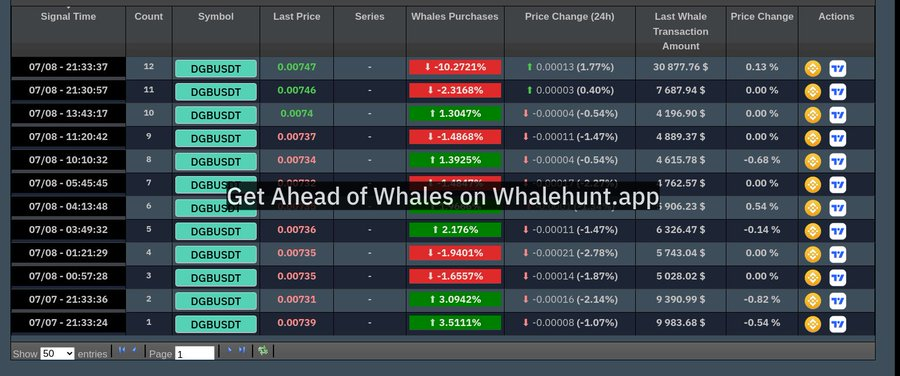Click TradingView icon in the 07/07 21:33:24 row
Image resolution: width=900 pixels, height=376 pixels.
coord(837,324)
